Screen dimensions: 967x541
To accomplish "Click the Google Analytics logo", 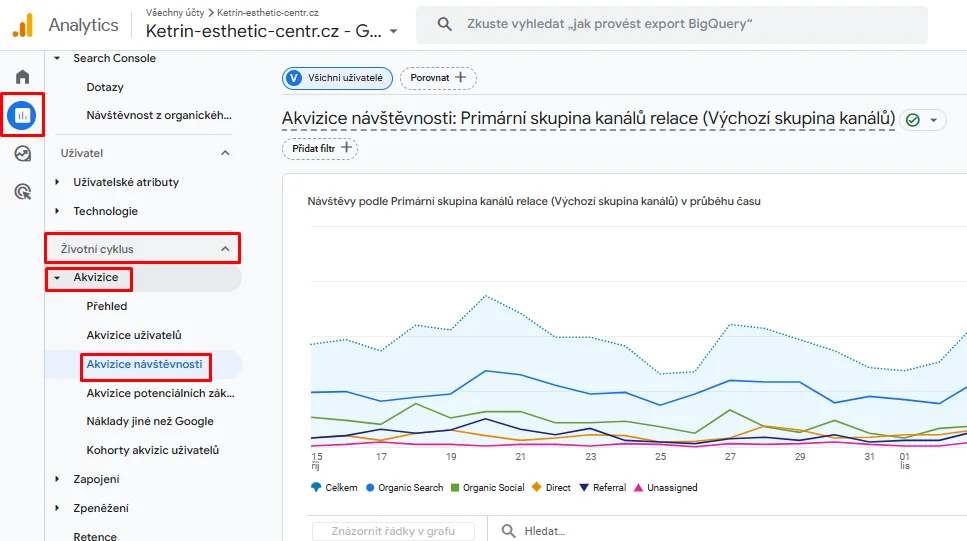I will [23, 26].
